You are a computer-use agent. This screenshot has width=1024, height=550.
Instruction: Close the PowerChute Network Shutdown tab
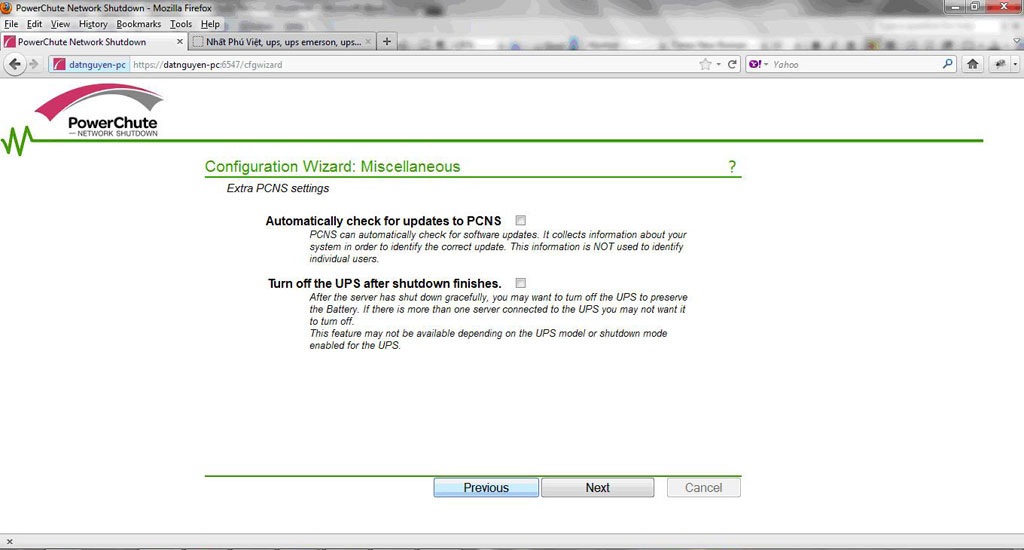click(180, 41)
